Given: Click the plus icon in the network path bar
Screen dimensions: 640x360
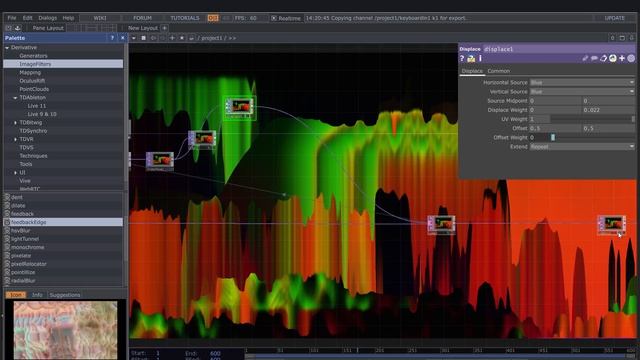Looking at the screenshot, I should 172,38.
